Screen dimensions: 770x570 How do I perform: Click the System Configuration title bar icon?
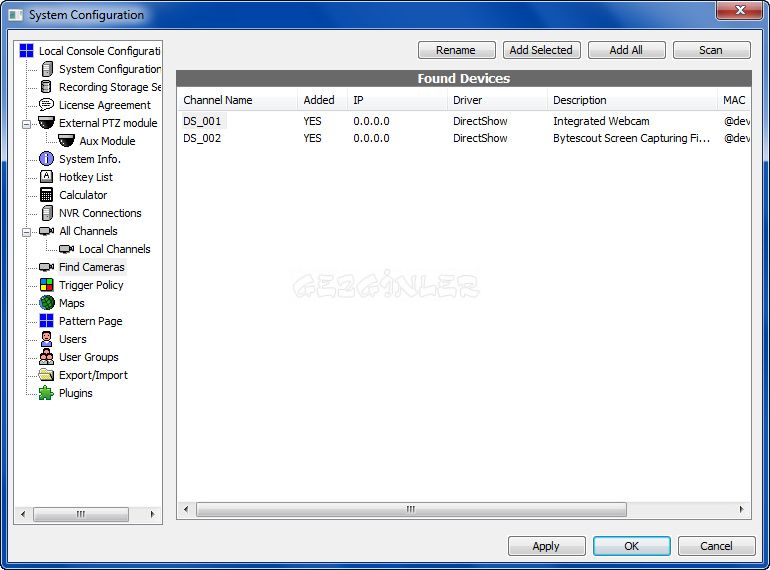16,15
